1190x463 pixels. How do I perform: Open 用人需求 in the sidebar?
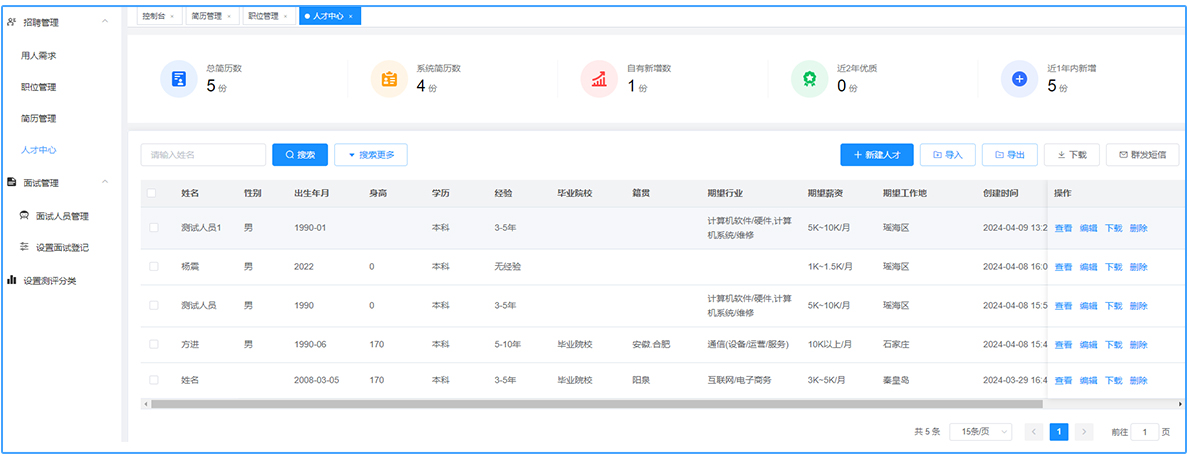click(39, 55)
